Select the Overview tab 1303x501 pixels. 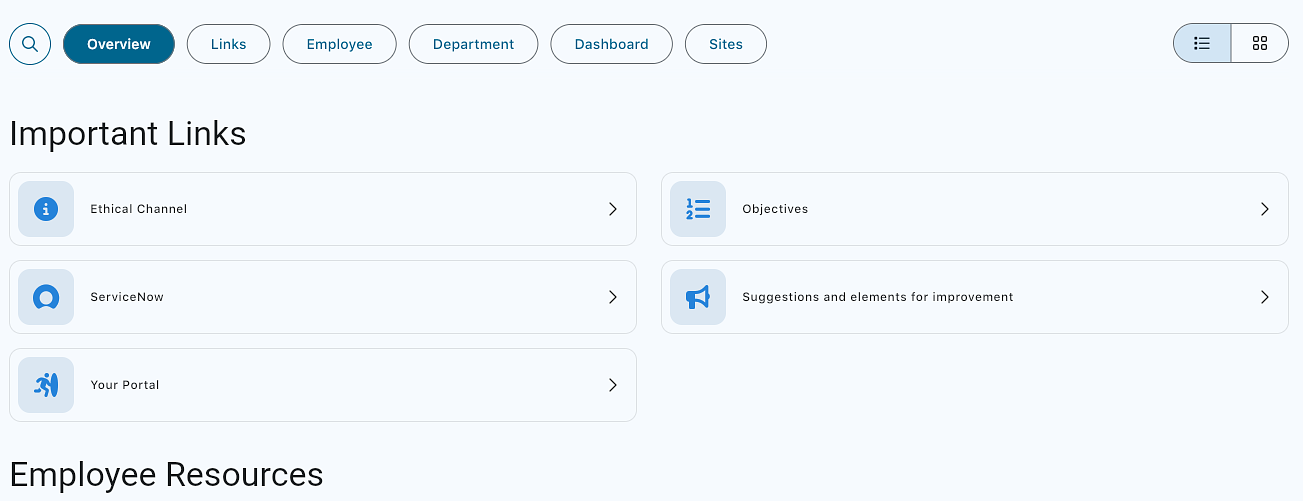pyautogui.click(x=119, y=44)
